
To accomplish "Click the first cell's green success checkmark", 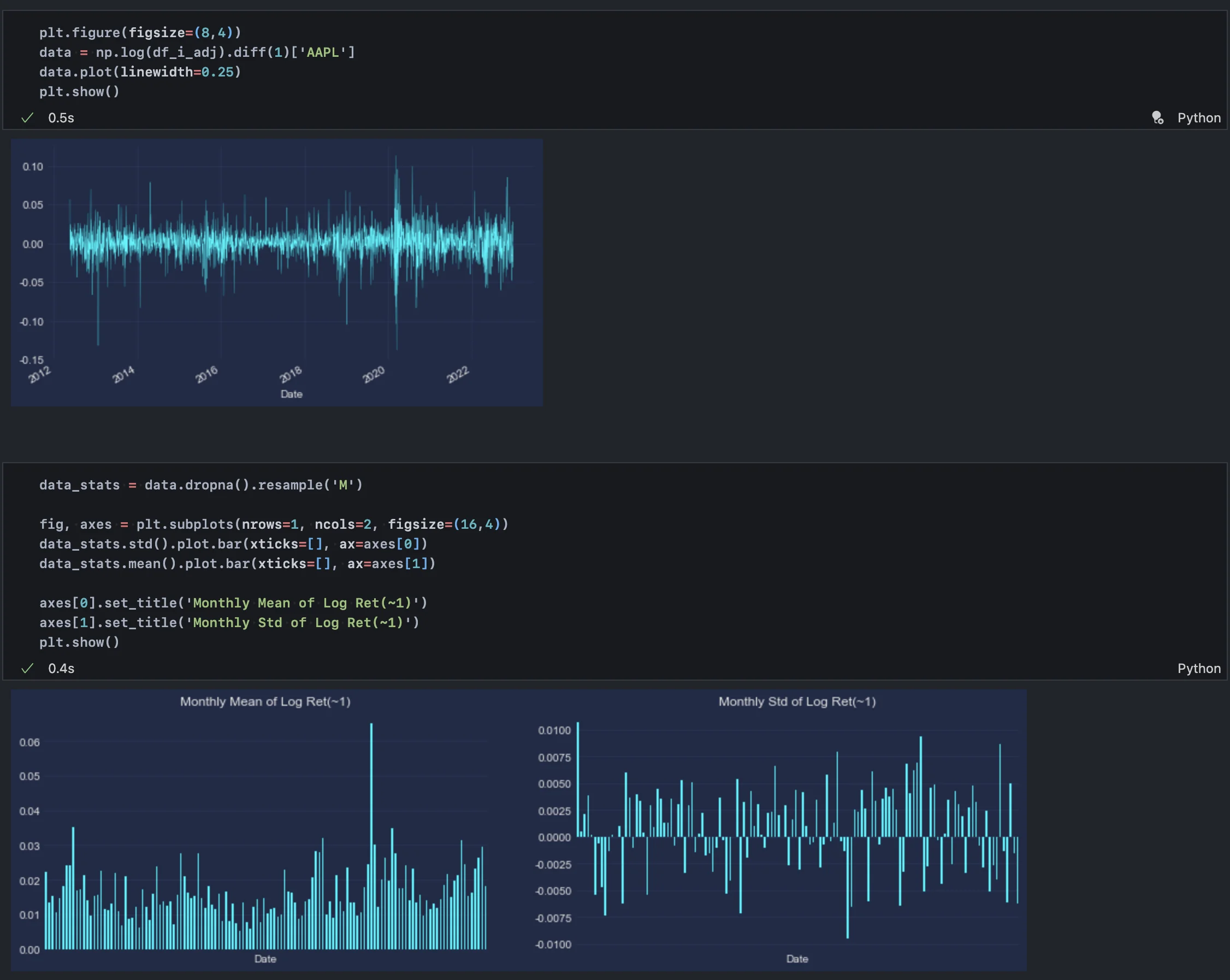I will tap(27, 117).
